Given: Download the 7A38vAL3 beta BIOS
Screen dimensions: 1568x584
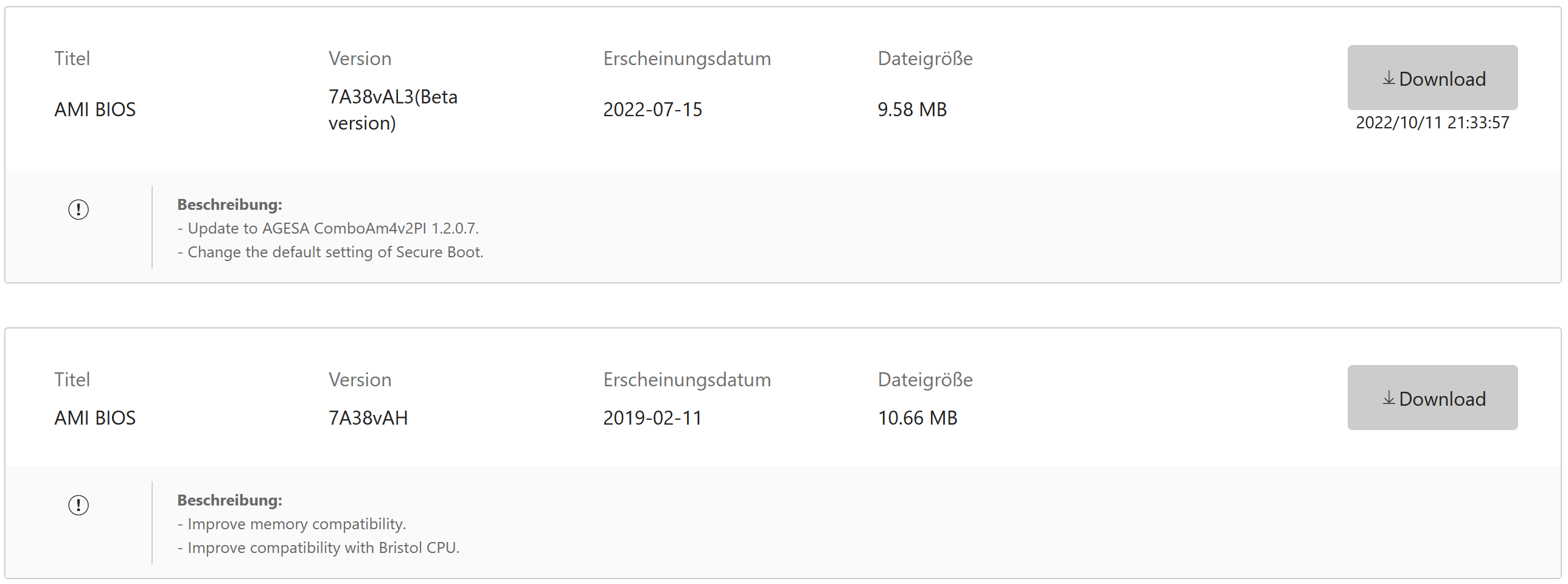Looking at the screenshot, I should (x=1432, y=78).
